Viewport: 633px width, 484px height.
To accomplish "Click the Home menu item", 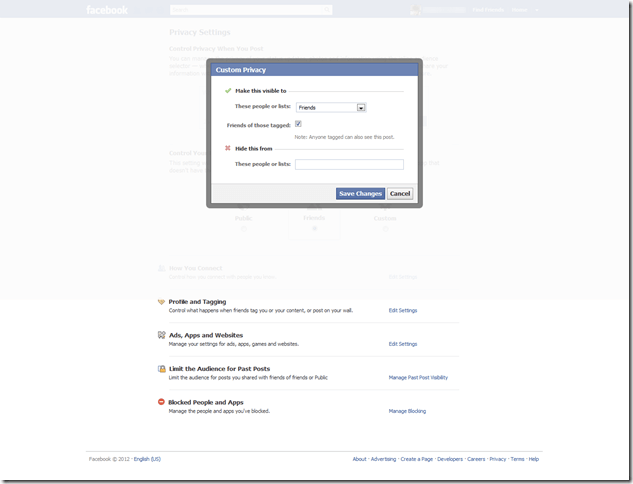I will (x=520, y=10).
